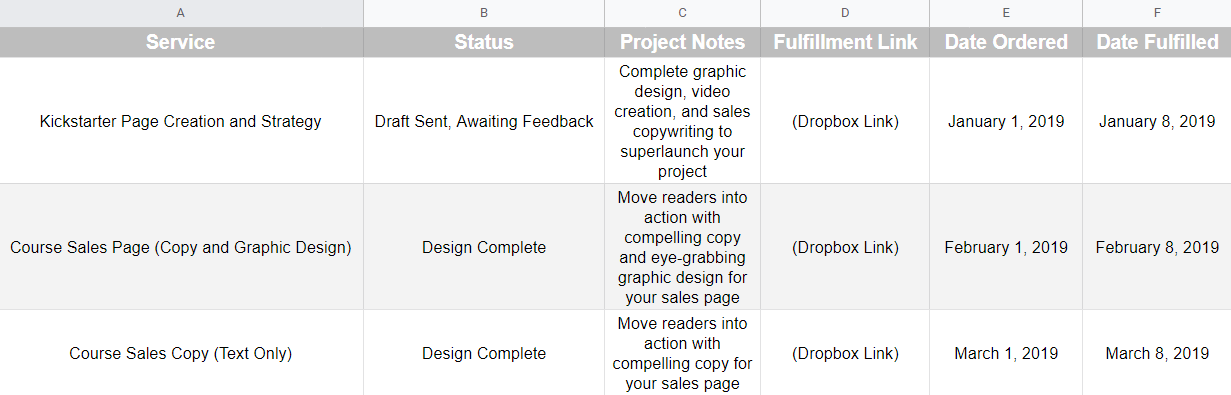This screenshot has width=1231, height=395.
Task: Open the Dropbox Link in Course Sales Copy row
Action: [x=845, y=353]
